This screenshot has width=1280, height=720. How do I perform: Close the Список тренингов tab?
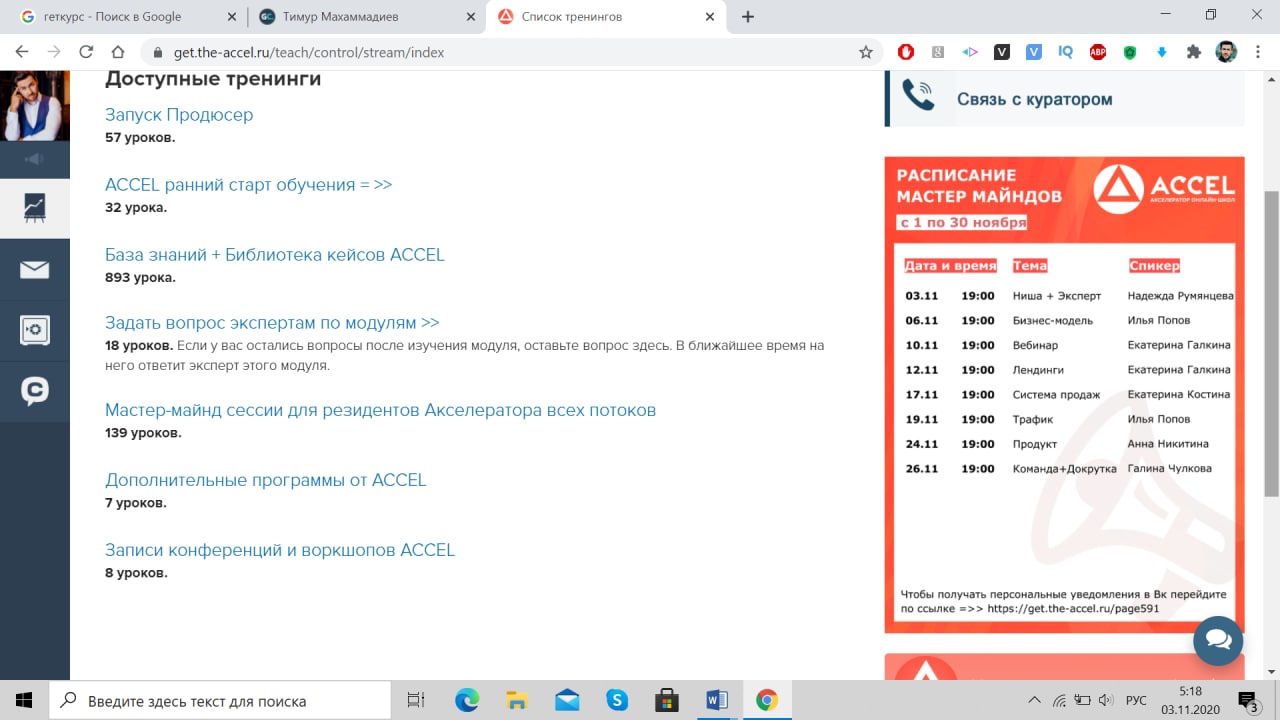pyautogui.click(x=710, y=16)
